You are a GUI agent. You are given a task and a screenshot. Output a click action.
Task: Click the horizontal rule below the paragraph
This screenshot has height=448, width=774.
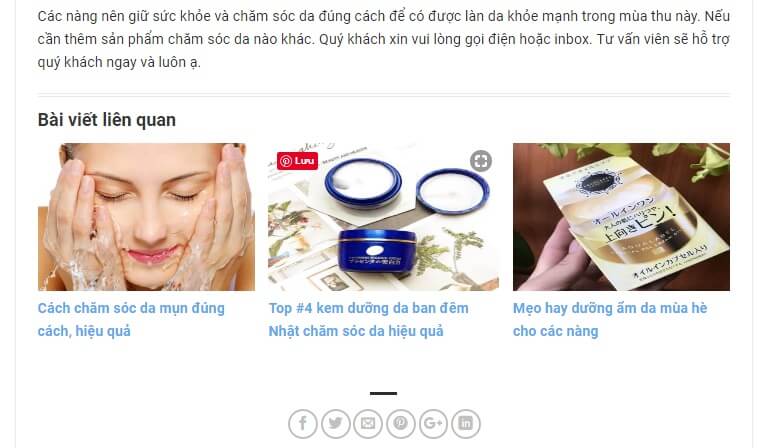click(x=384, y=94)
